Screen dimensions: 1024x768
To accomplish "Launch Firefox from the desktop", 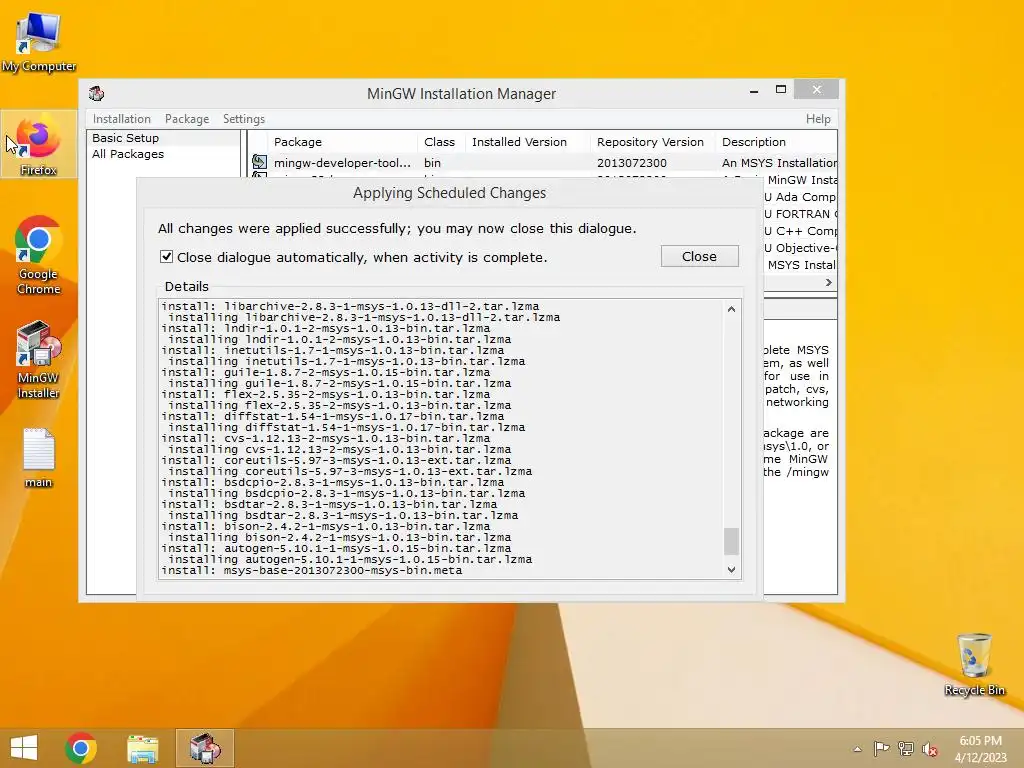I will coord(38,145).
